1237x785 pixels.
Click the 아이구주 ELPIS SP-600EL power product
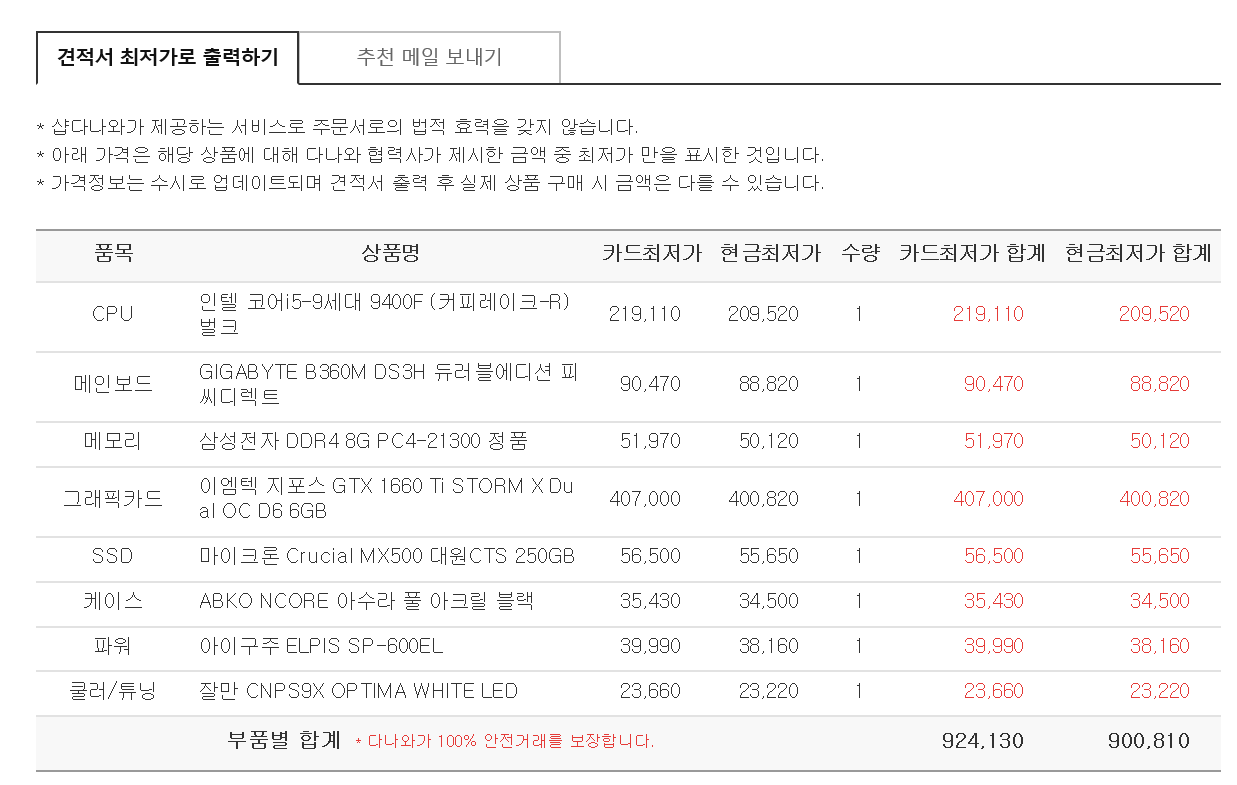click(321, 646)
